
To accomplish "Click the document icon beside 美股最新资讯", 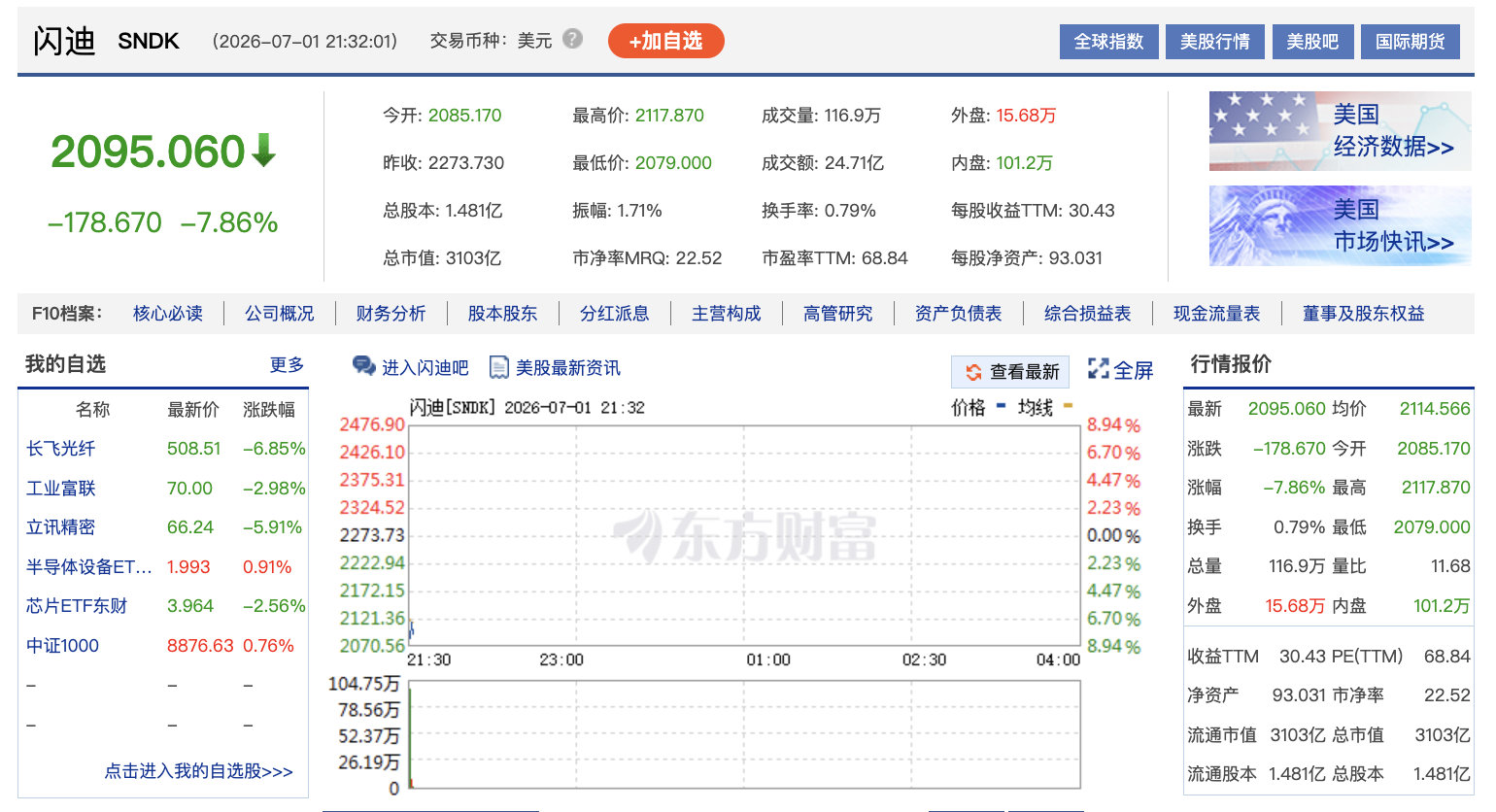I will tap(499, 367).
